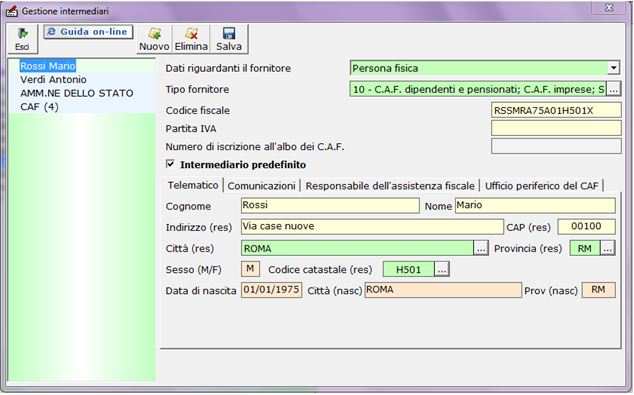The width and height of the screenshot is (634, 395).
Task: Switch to the Comunicazioni tab
Action: click(261, 186)
